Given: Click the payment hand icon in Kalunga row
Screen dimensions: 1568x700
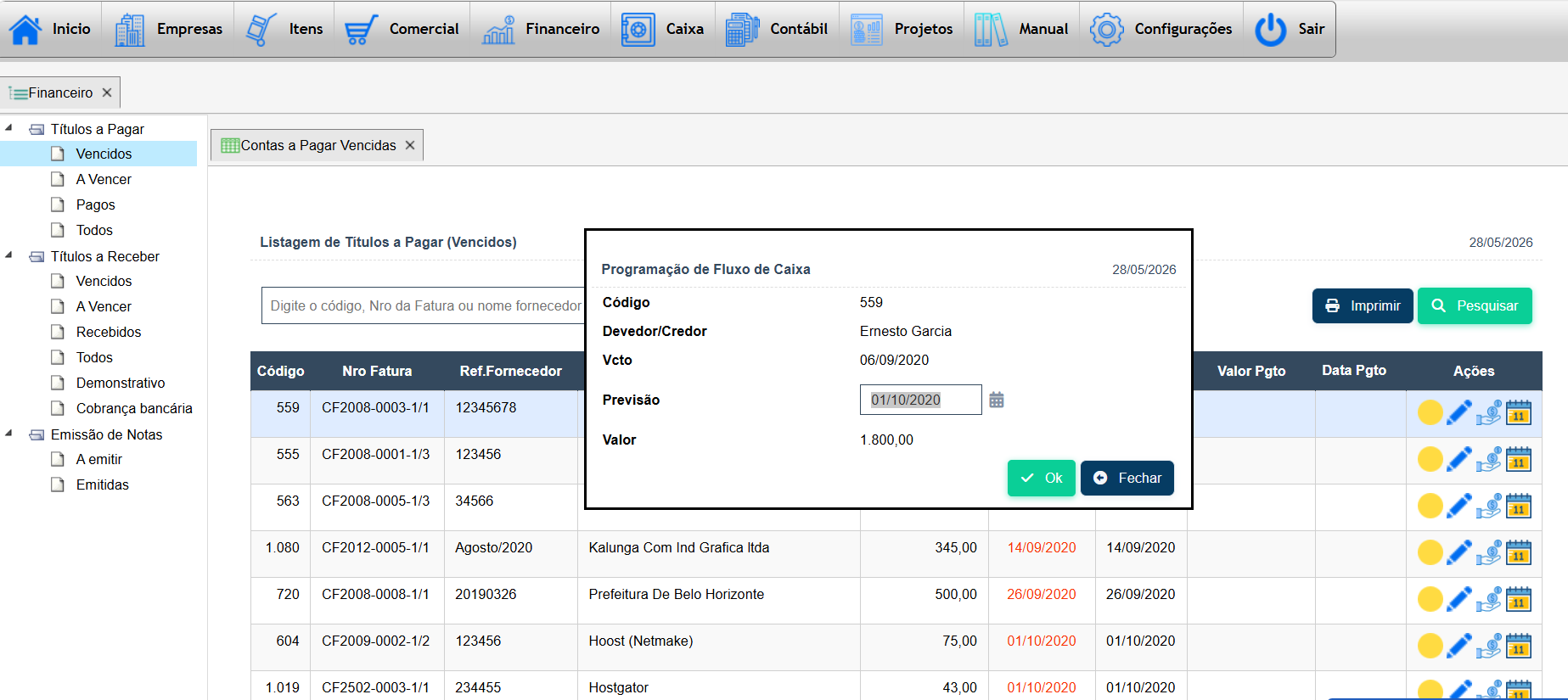Looking at the screenshot, I should (x=1488, y=553).
